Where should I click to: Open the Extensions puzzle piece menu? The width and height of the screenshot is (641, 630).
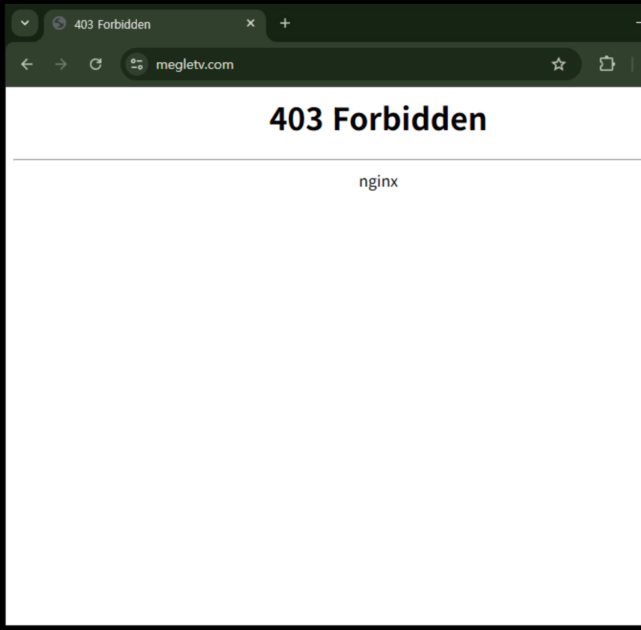[x=607, y=64]
